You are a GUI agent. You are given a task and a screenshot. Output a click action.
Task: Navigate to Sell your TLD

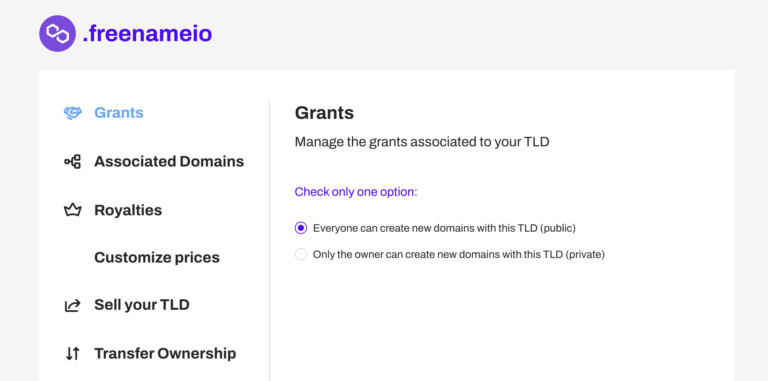(x=142, y=305)
